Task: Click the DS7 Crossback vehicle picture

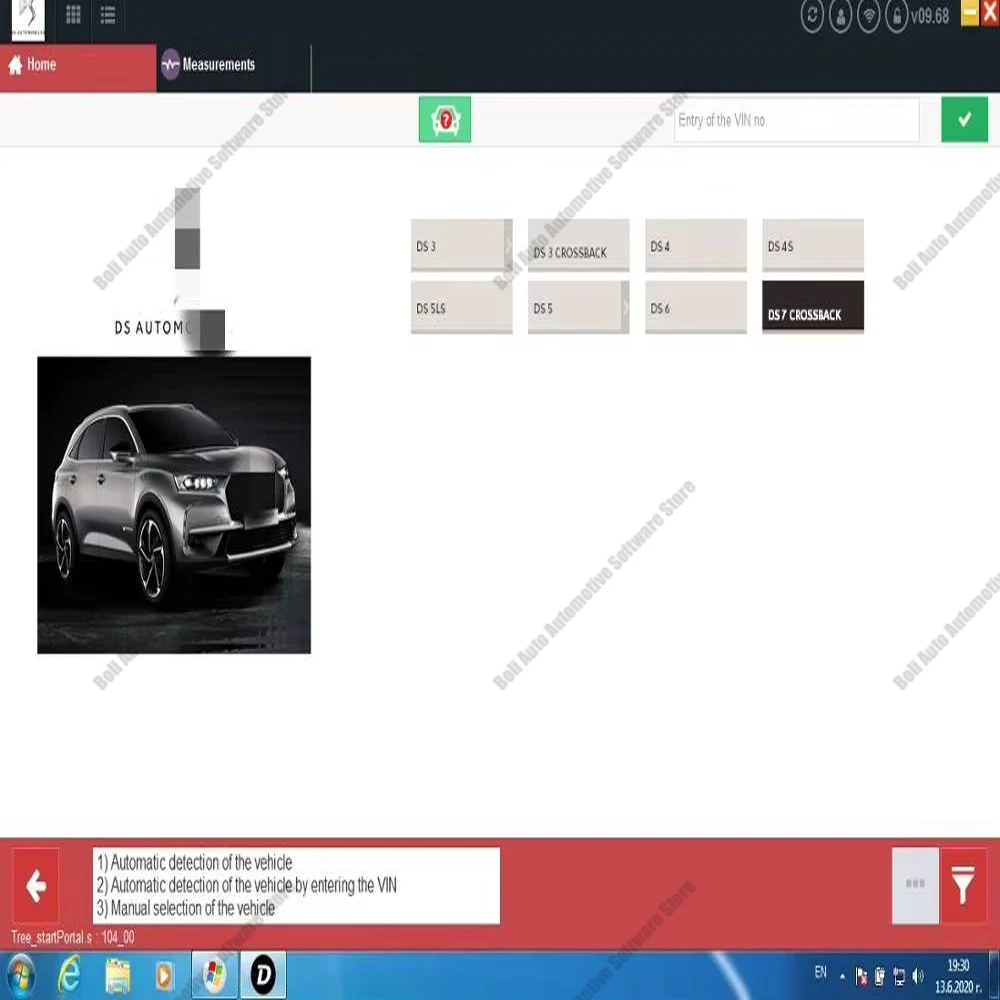Action: tap(174, 505)
